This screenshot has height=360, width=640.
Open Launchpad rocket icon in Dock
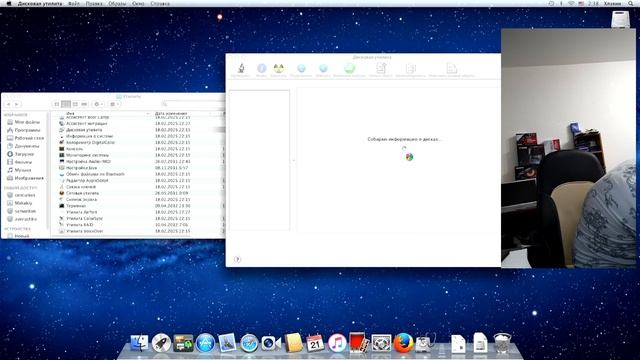[x=161, y=343]
